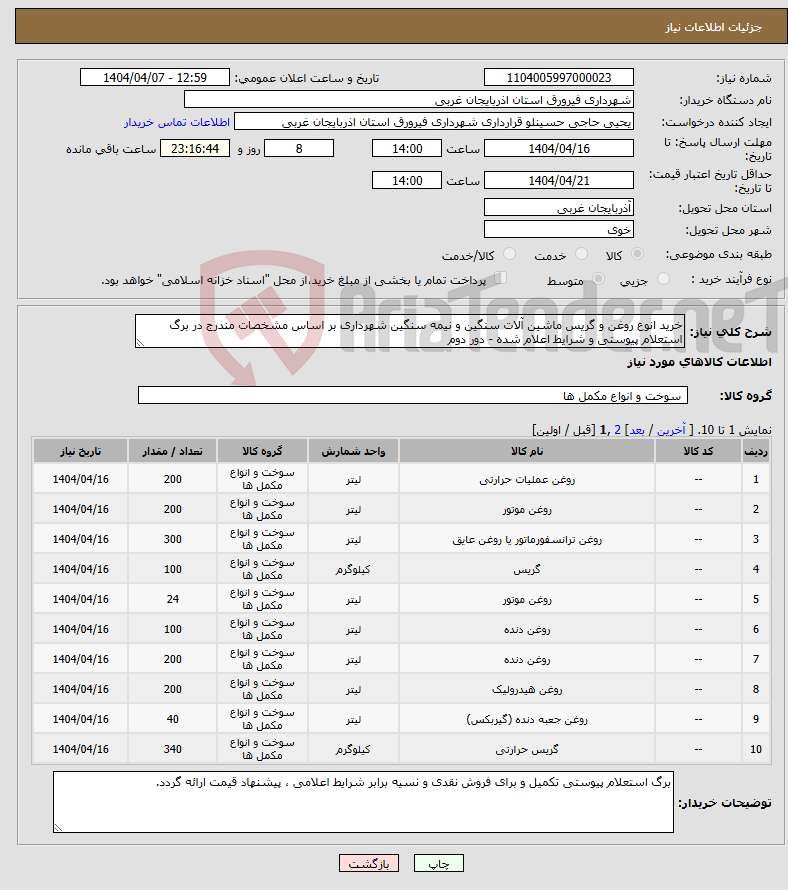This screenshot has width=788, height=890.
Task: Click the remaining days field showing 8
Action: click(x=299, y=149)
